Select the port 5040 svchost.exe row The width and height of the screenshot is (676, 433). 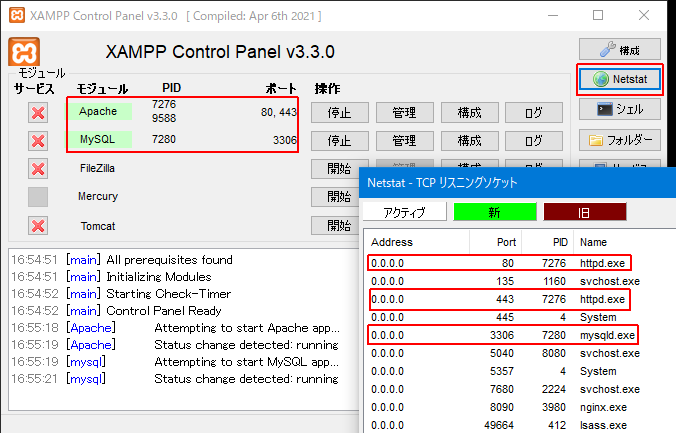(520, 353)
